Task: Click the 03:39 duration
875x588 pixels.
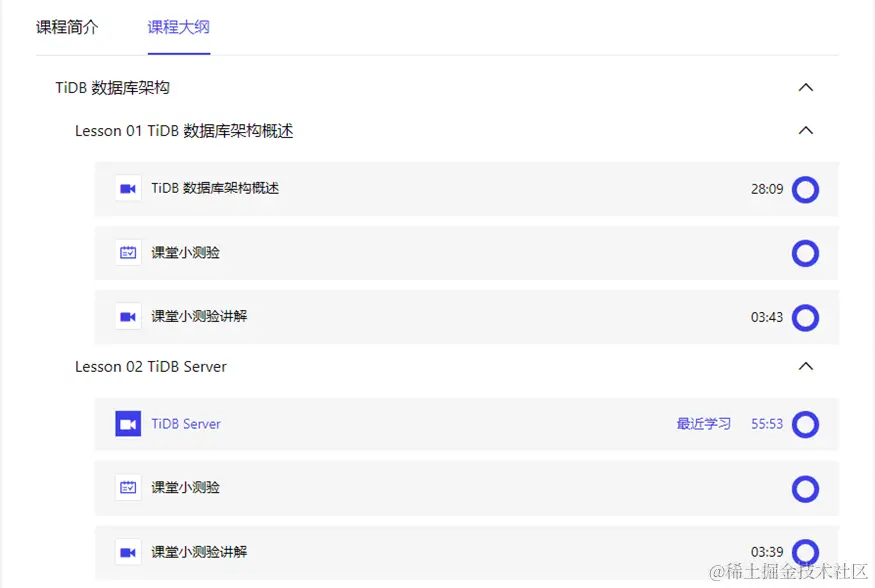Action: click(767, 552)
